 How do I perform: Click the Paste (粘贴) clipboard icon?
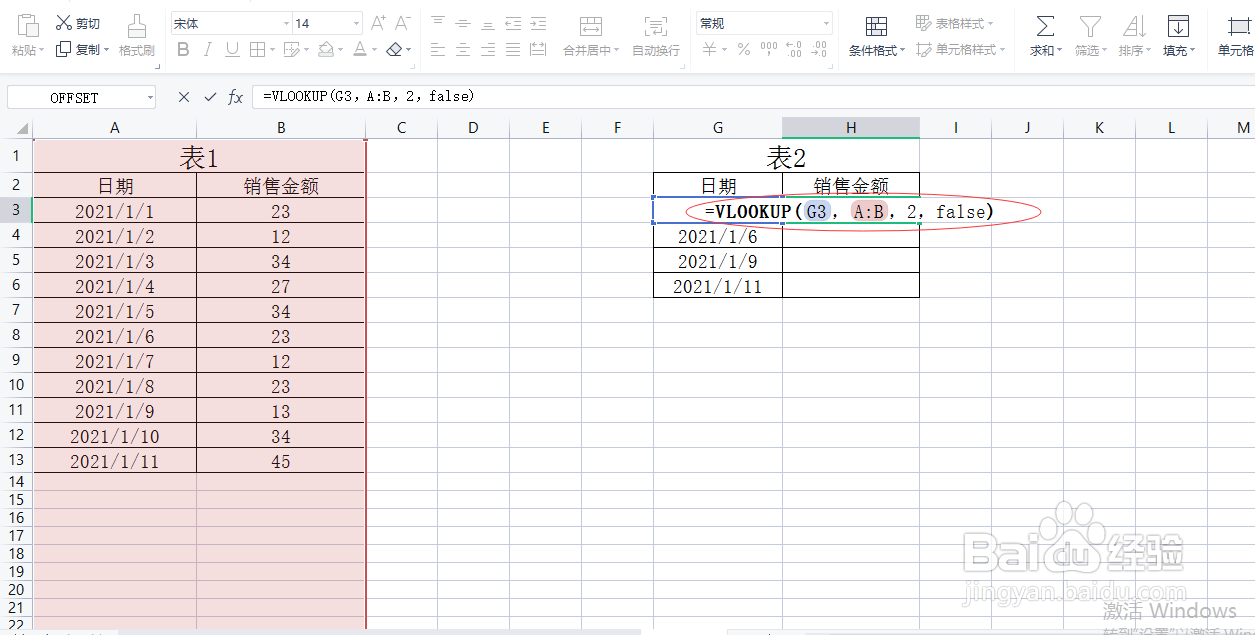coord(28,26)
